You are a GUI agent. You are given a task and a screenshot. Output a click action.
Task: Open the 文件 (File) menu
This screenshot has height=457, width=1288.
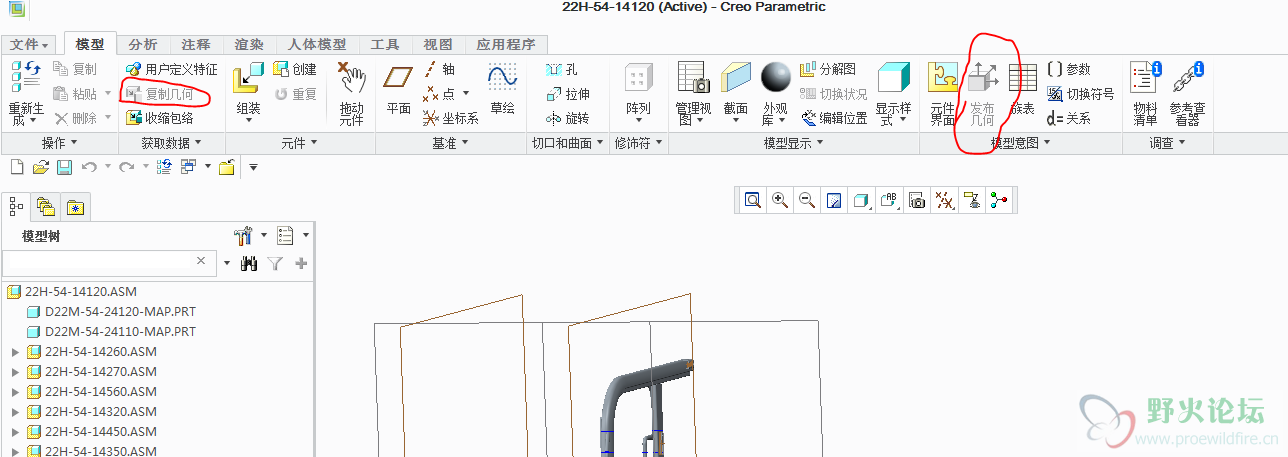(30, 45)
